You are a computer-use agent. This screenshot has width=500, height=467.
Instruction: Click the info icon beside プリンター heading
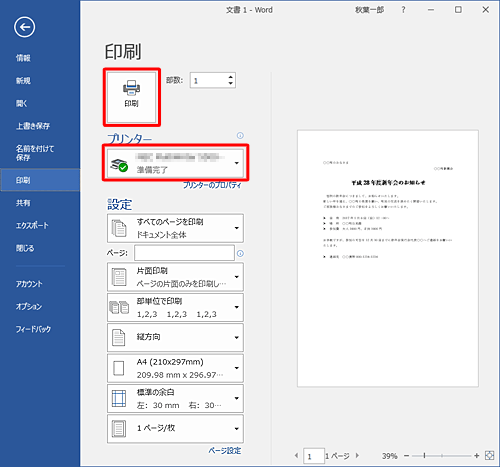[x=240, y=135]
